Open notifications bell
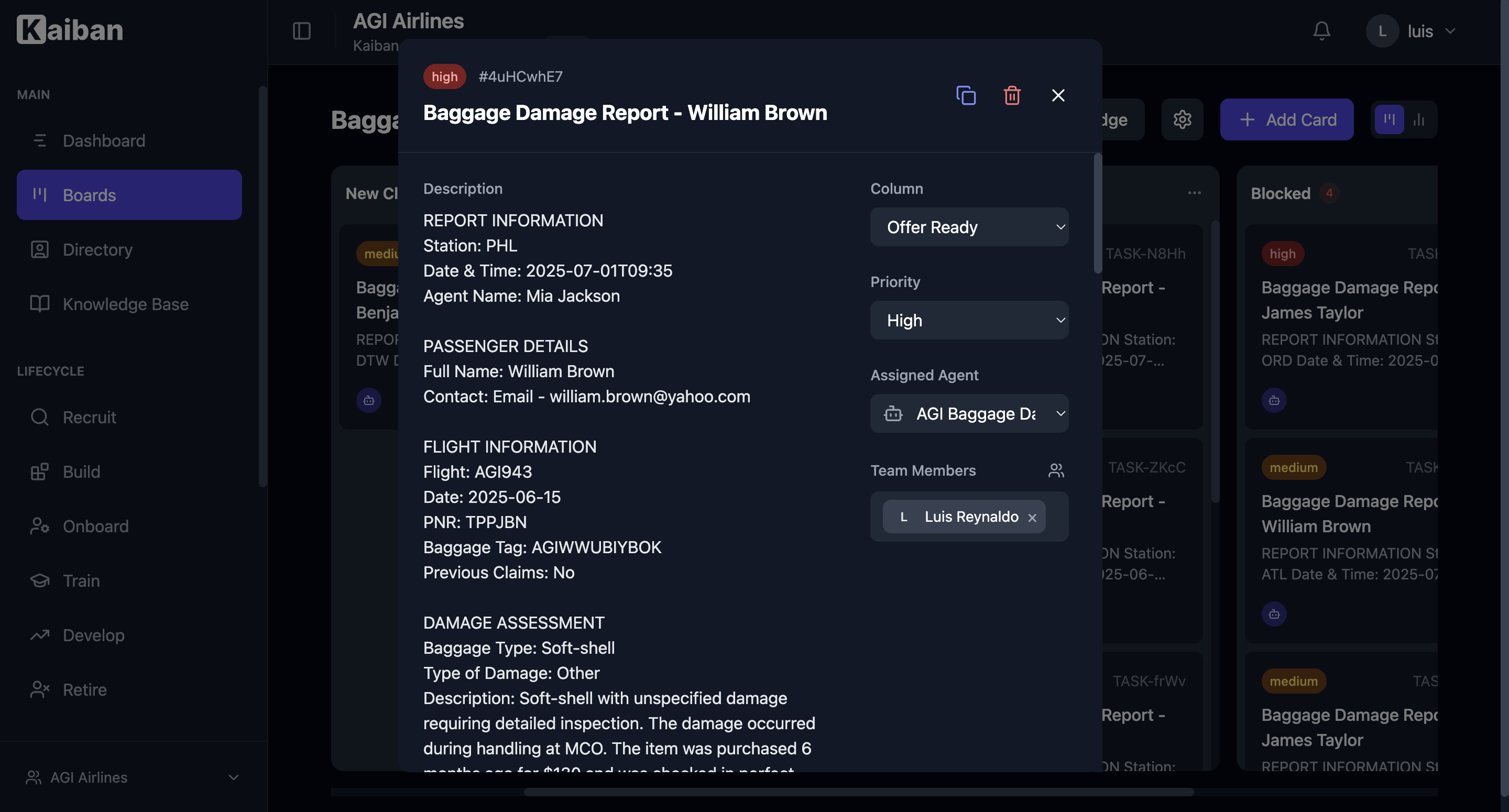The height and width of the screenshot is (812, 1509). tap(1321, 30)
